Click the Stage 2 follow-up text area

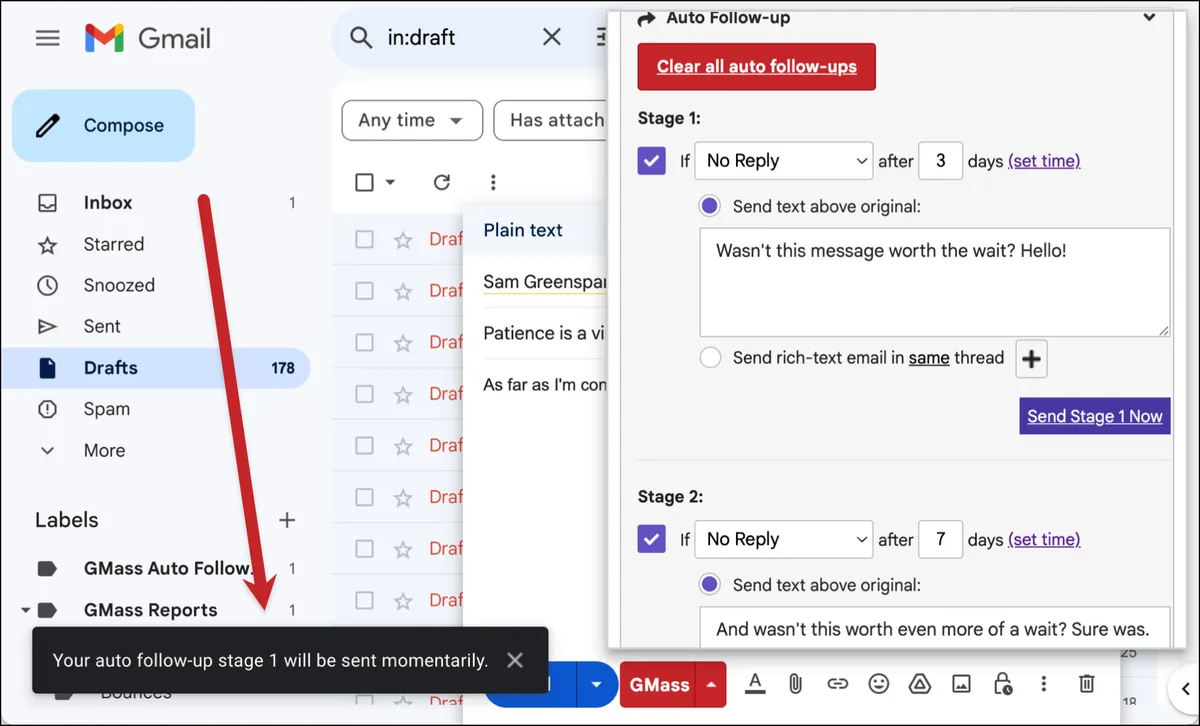[935, 628]
